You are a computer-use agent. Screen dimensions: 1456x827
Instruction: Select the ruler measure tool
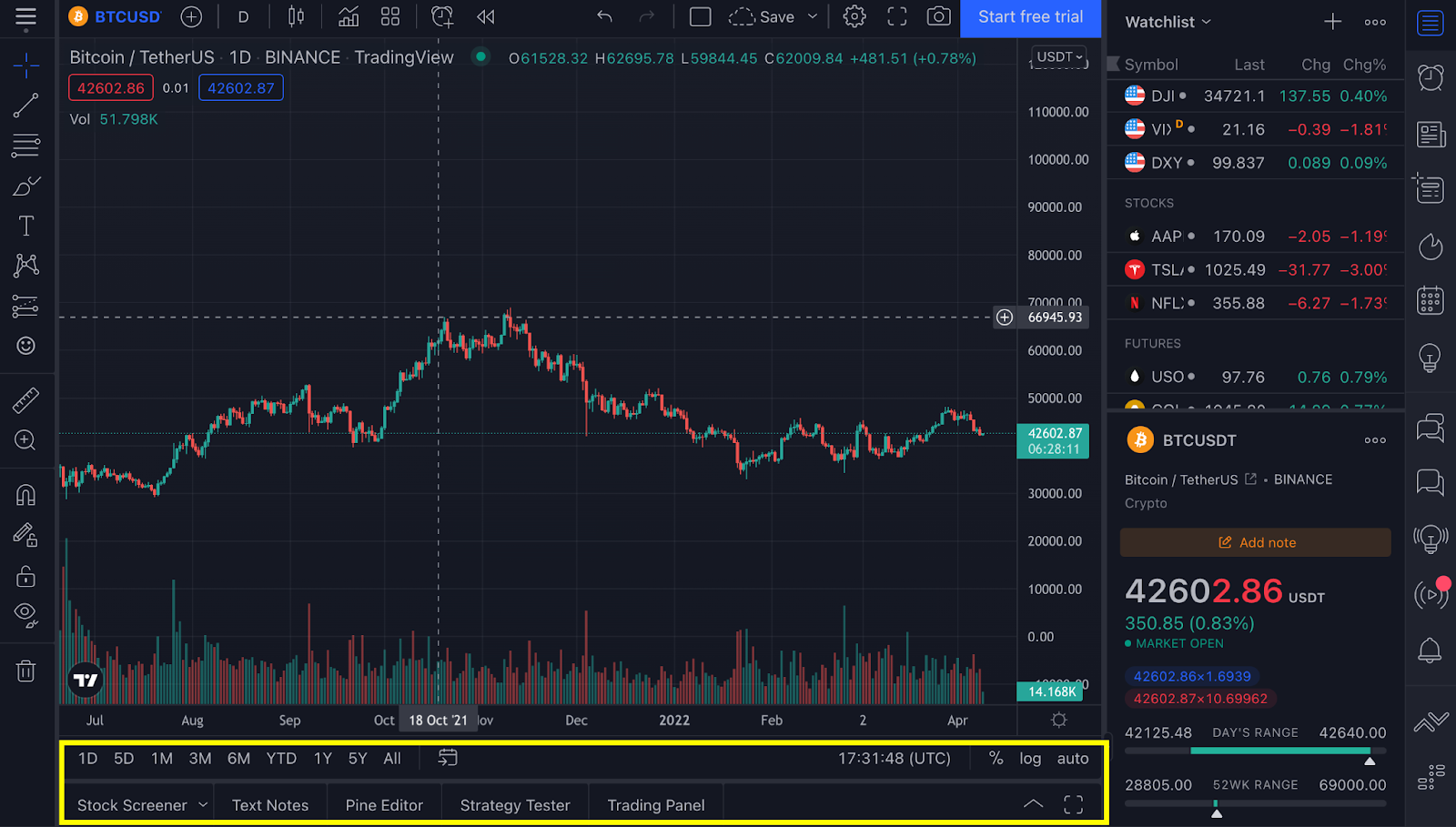click(x=25, y=400)
